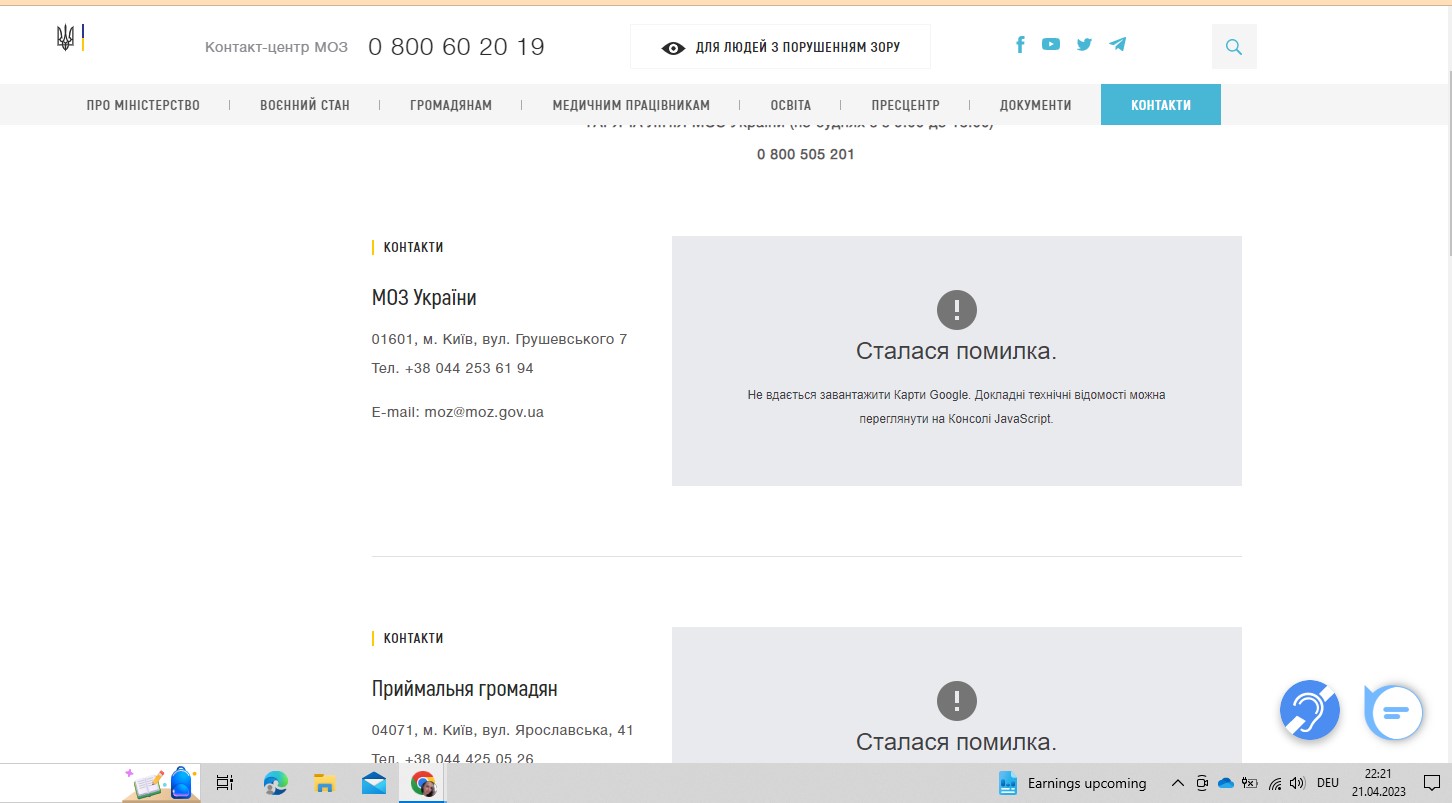The image size is (1452, 803).
Task: Open Microsoft Edge from the taskbar
Action: (275, 783)
